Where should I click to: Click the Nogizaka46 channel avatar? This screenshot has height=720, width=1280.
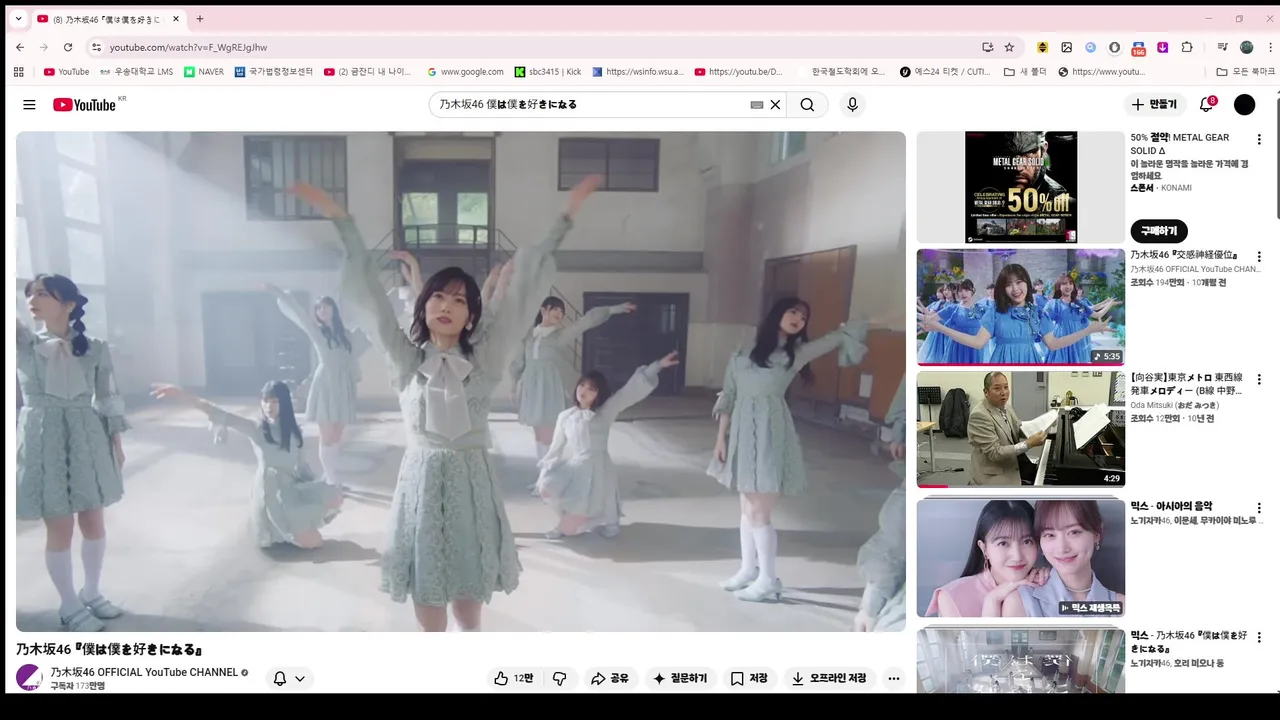point(29,677)
